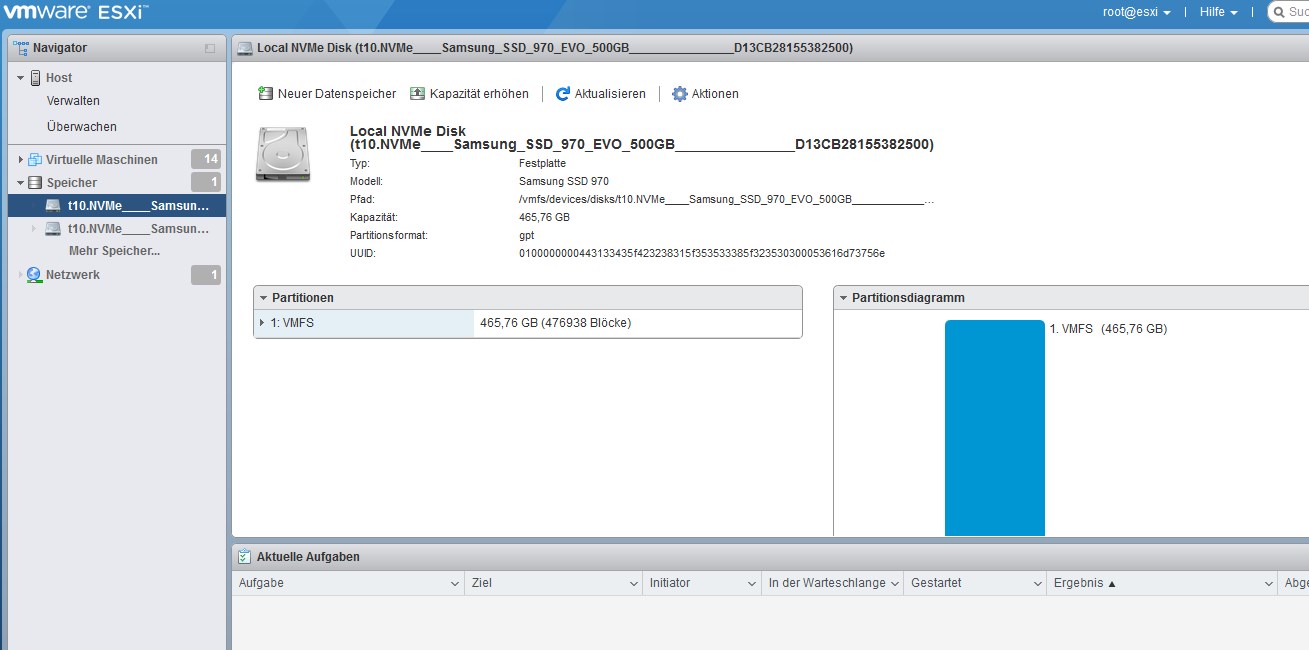
Task: Open the Gestartet column dropdown arrow
Action: (1037, 583)
